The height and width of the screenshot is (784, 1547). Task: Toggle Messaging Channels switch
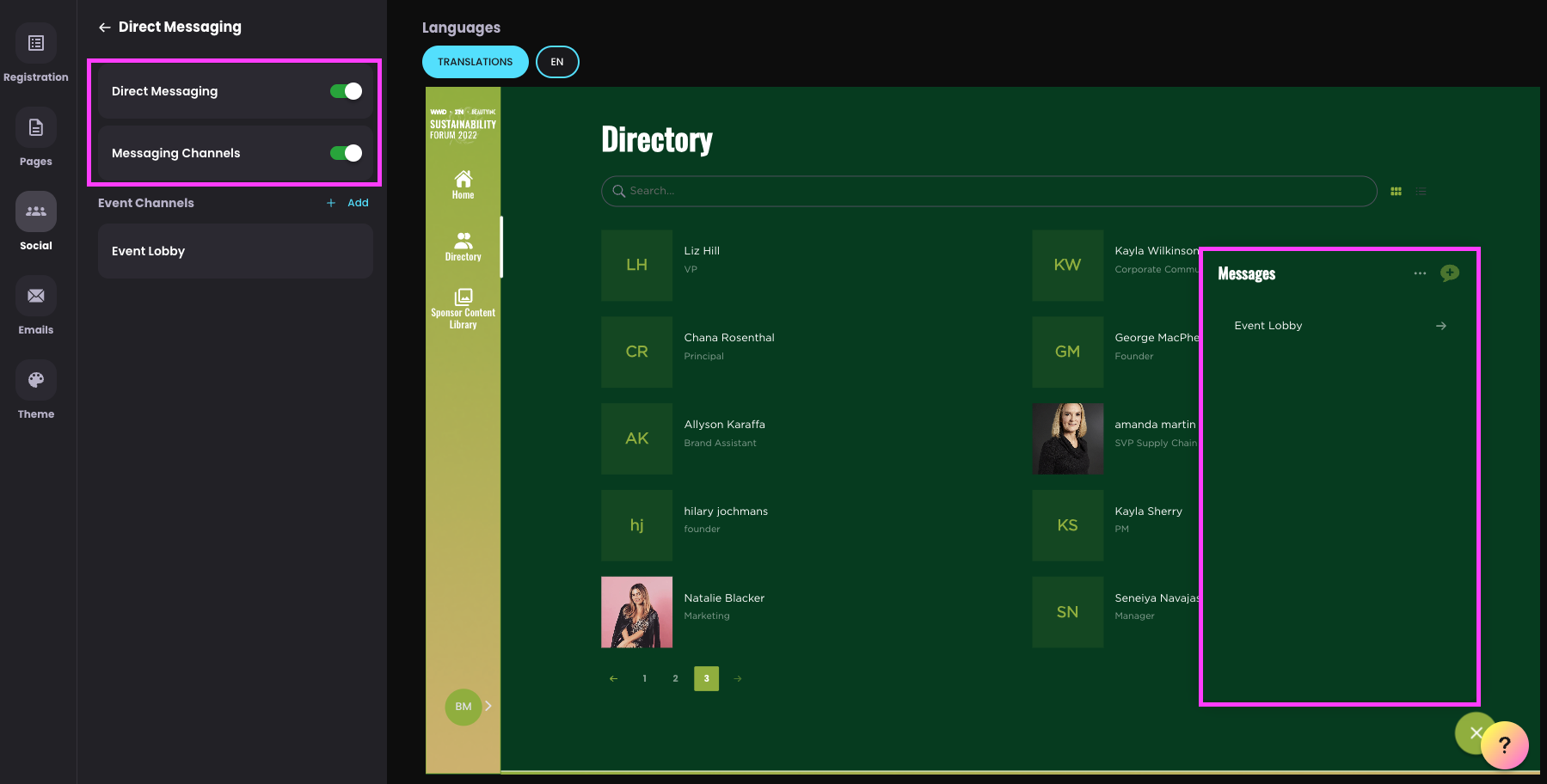coord(346,153)
